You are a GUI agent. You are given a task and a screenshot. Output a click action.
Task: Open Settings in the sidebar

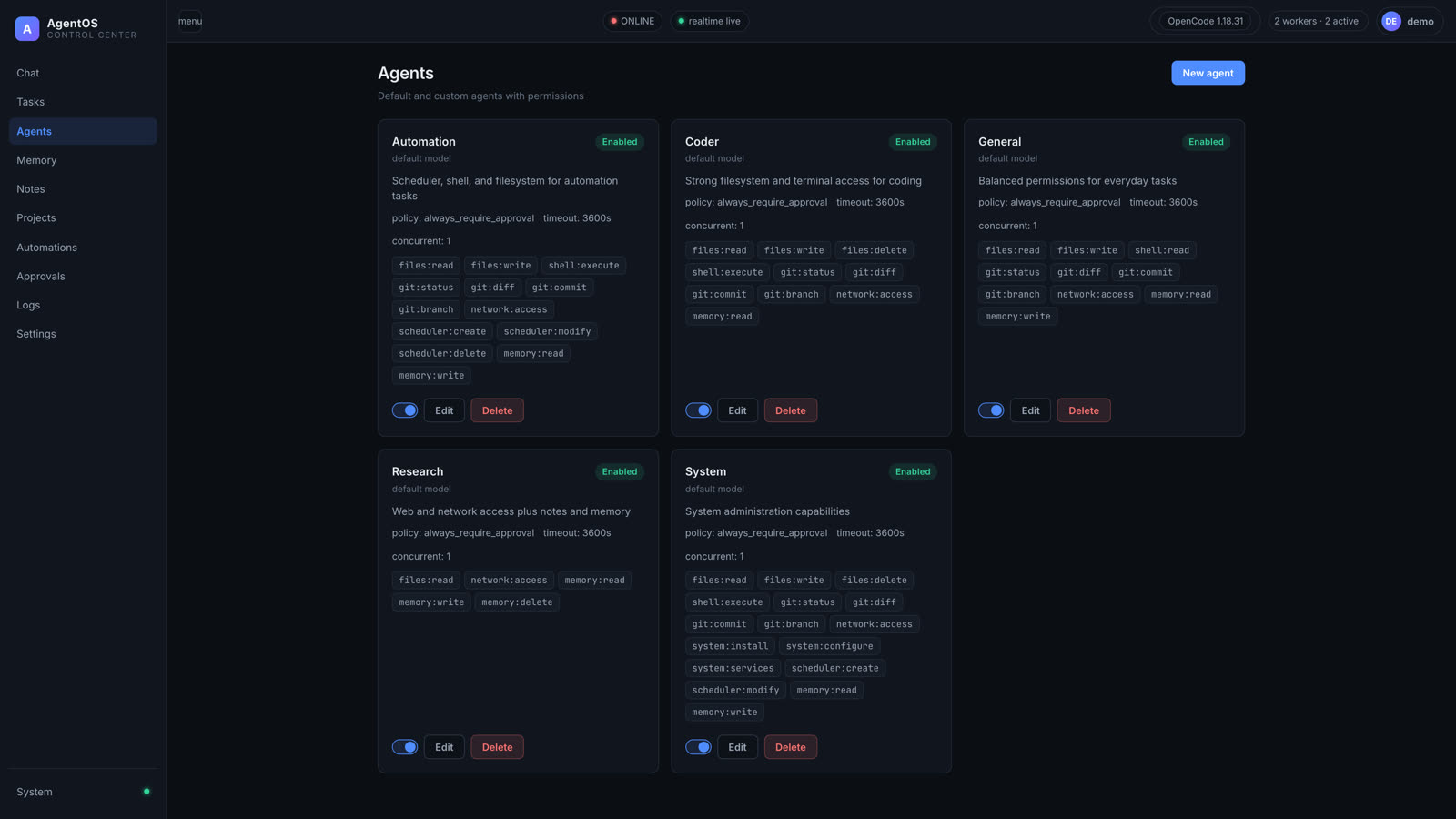point(83,334)
